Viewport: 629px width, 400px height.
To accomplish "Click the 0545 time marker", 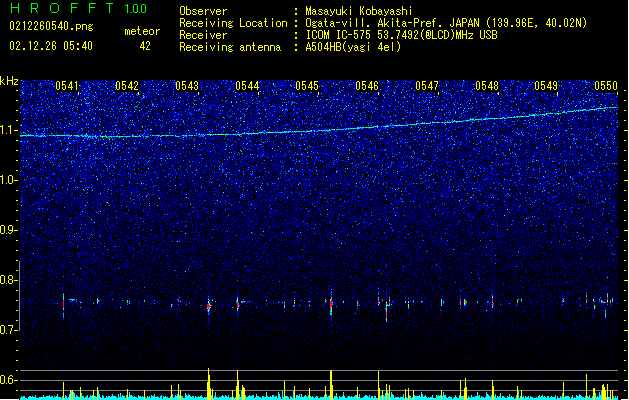I will click(307, 86).
